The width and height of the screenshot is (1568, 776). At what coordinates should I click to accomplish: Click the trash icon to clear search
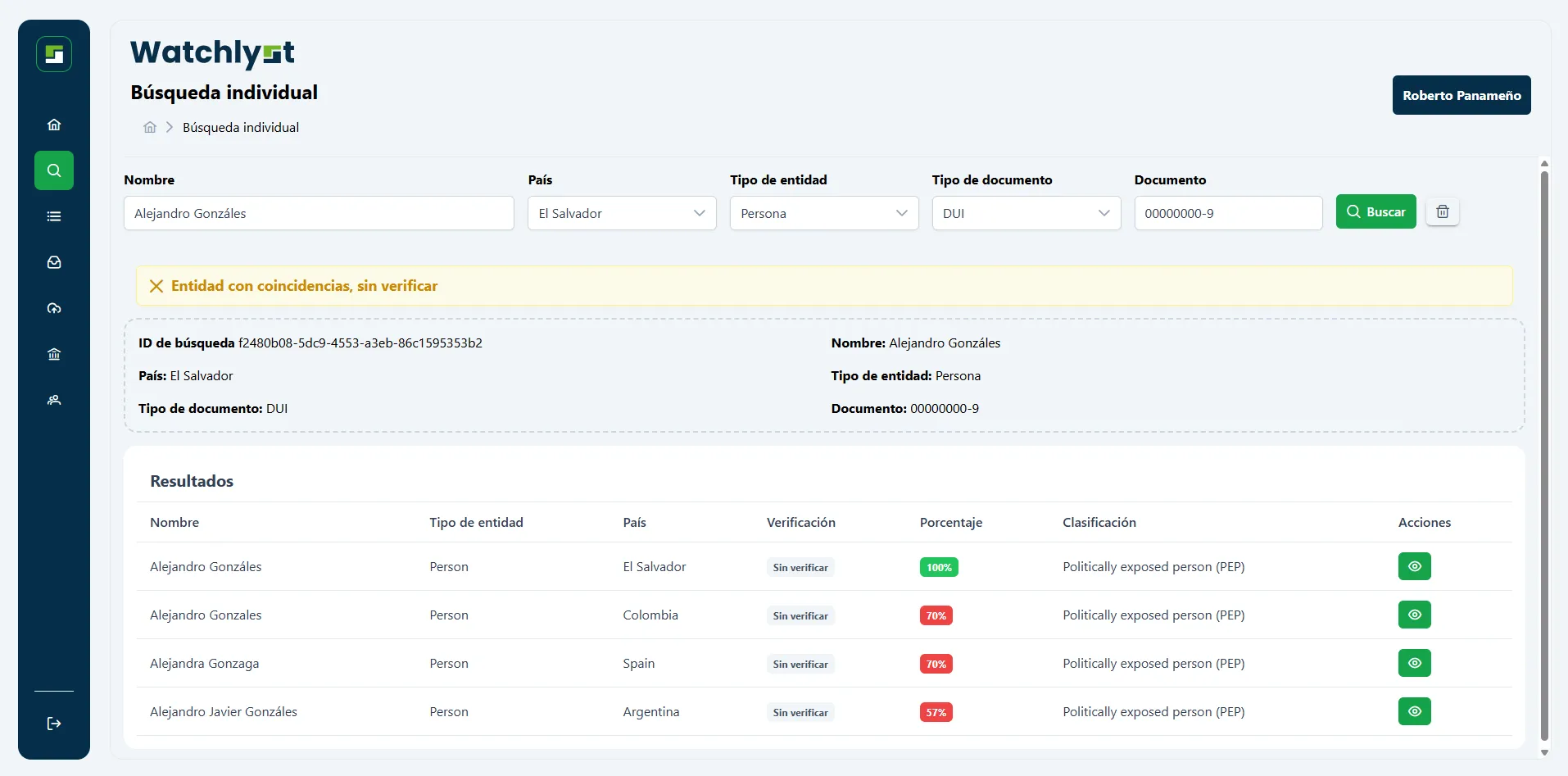click(x=1442, y=212)
